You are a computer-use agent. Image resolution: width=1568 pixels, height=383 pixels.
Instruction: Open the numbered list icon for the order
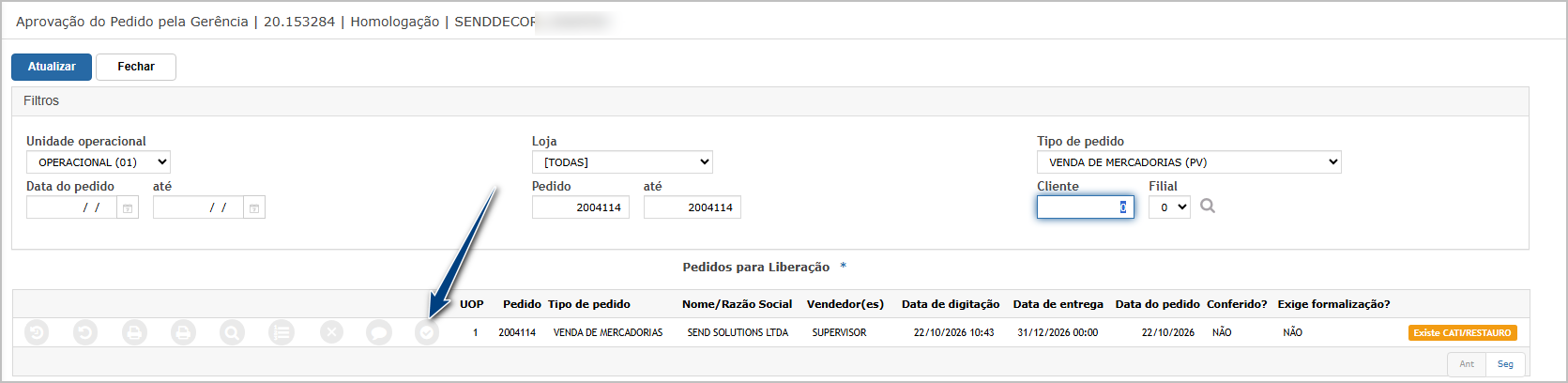pos(281,332)
